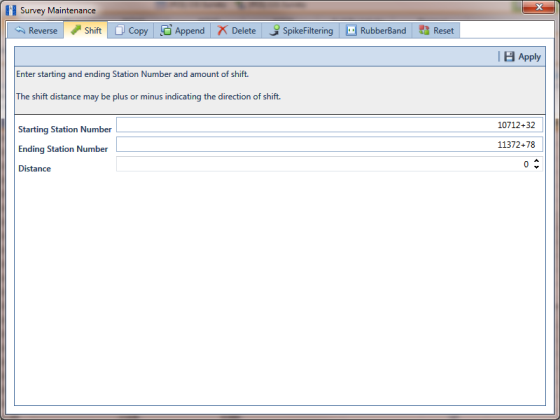Screen dimensions: 560x420
Task: Focus the Ending Station Number field
Action: click(x=329, y=145)
